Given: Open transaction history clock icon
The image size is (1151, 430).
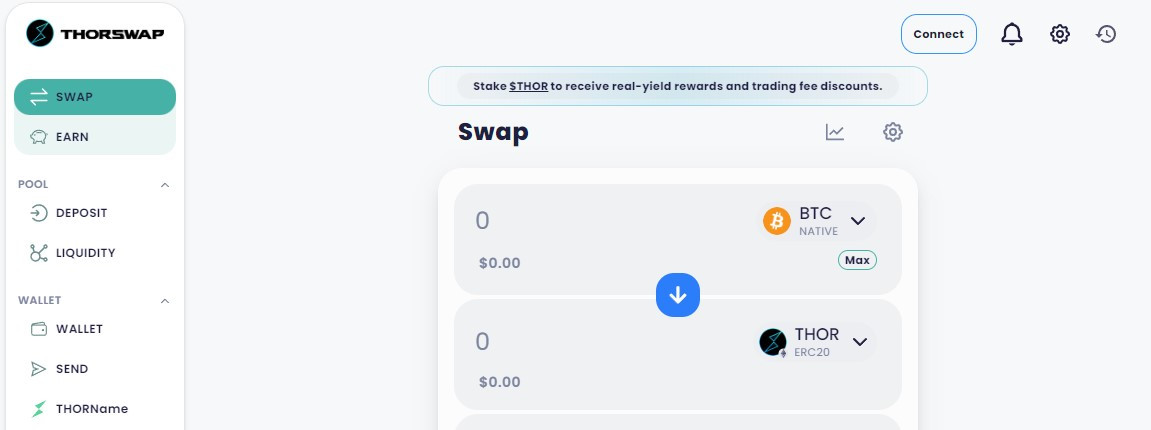Looking at the screenshot, I should point(1105,34).
